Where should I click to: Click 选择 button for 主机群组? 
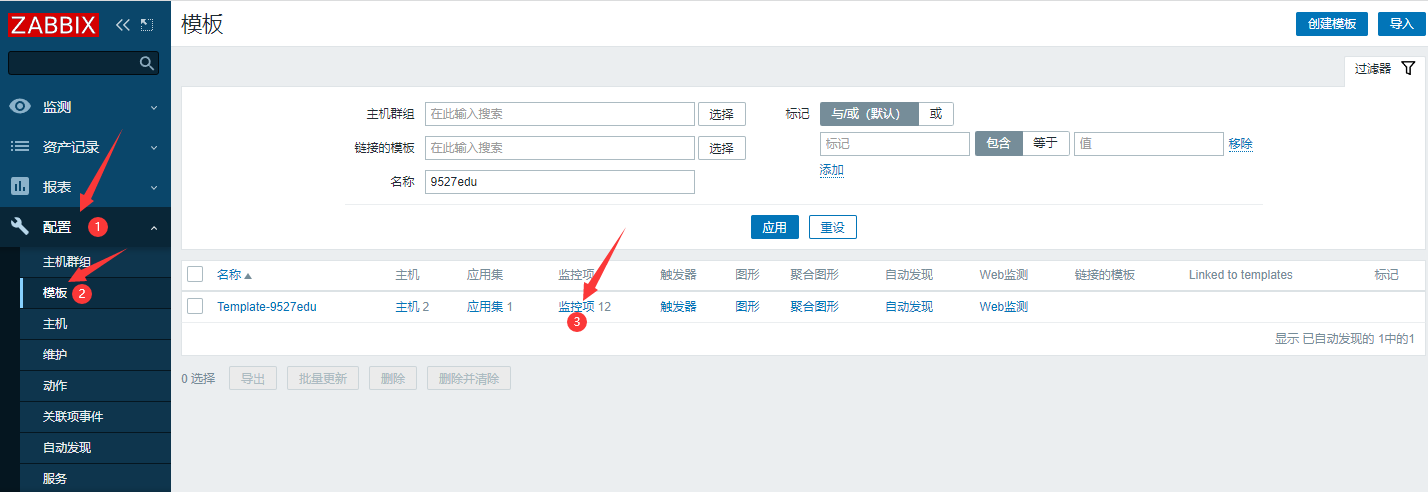[721, 114]
